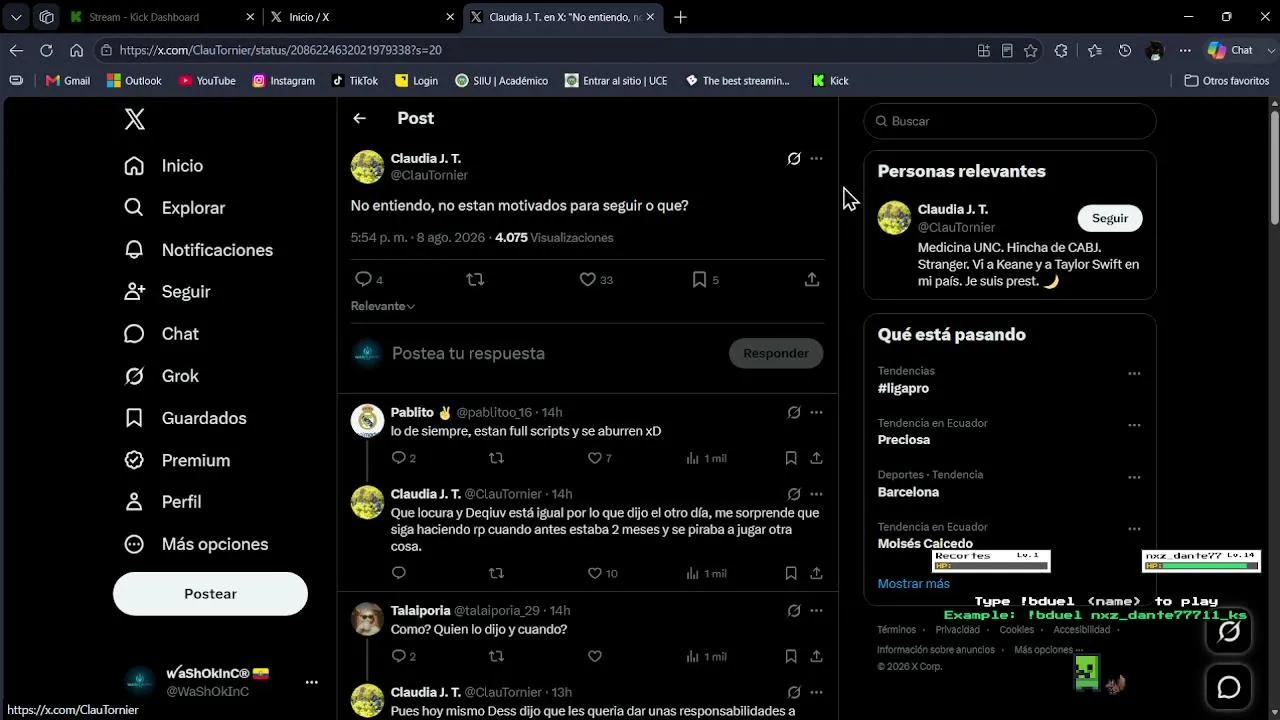The image size is (1280, 720).
Task: Open the Copilot Chat button
Action: (x=1230, y=50)
